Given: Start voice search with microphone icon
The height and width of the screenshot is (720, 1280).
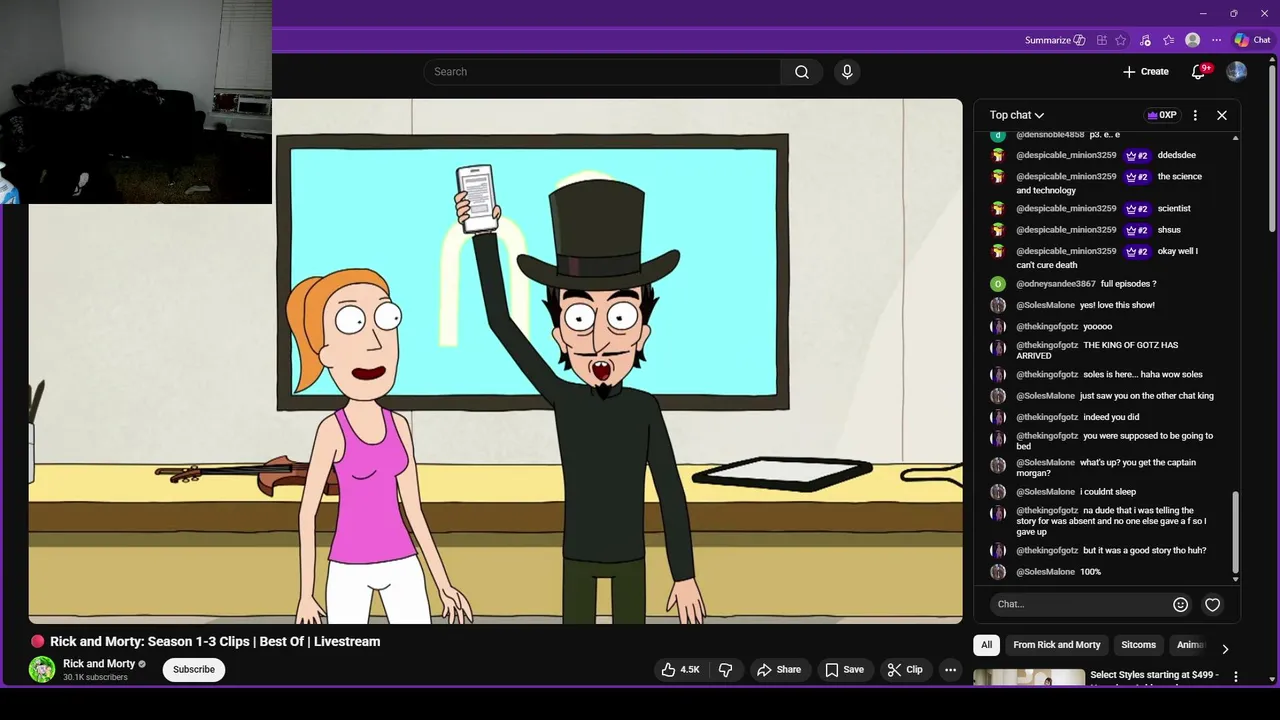Looking at the screenshot, I should 847,72.
